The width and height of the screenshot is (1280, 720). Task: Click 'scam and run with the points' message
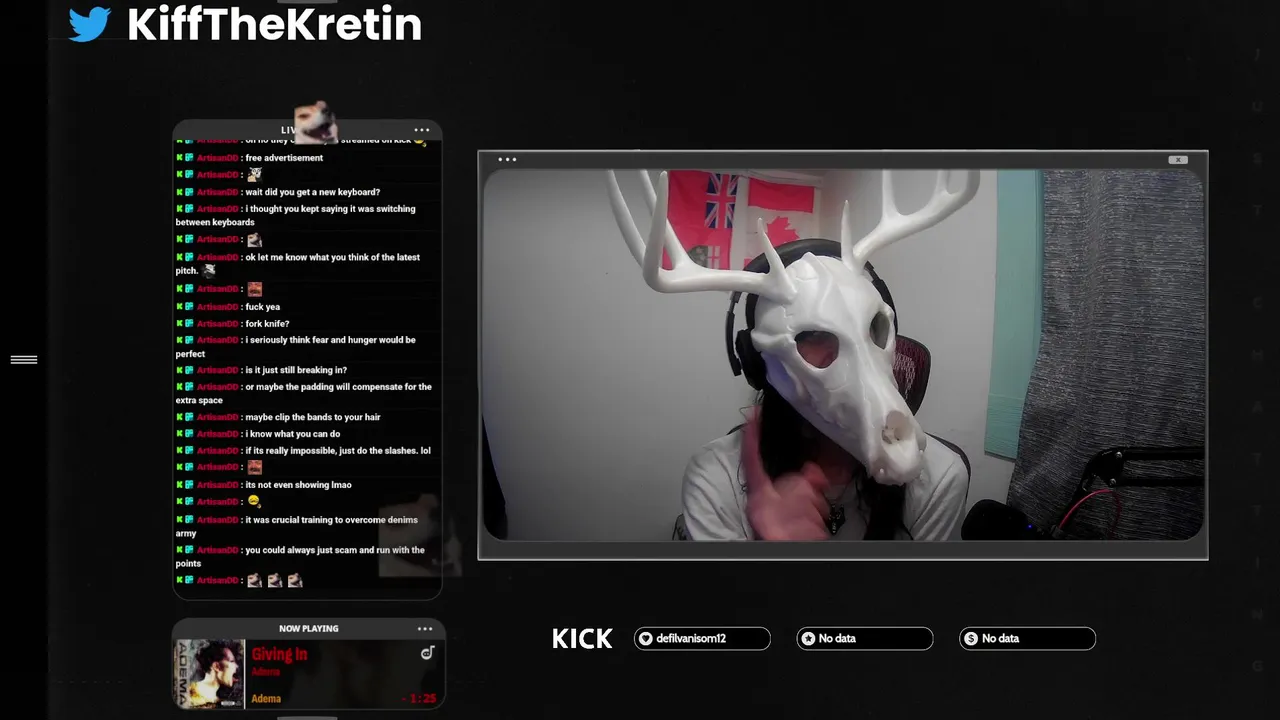(x=300, y=557)
